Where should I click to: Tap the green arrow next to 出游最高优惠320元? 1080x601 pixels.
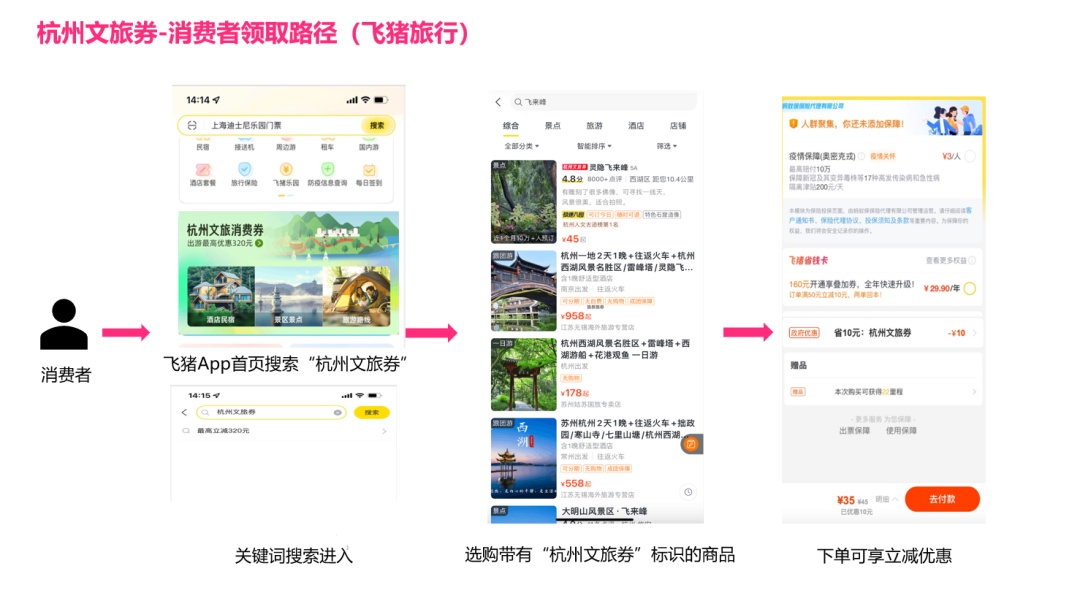tap(259, 243)
